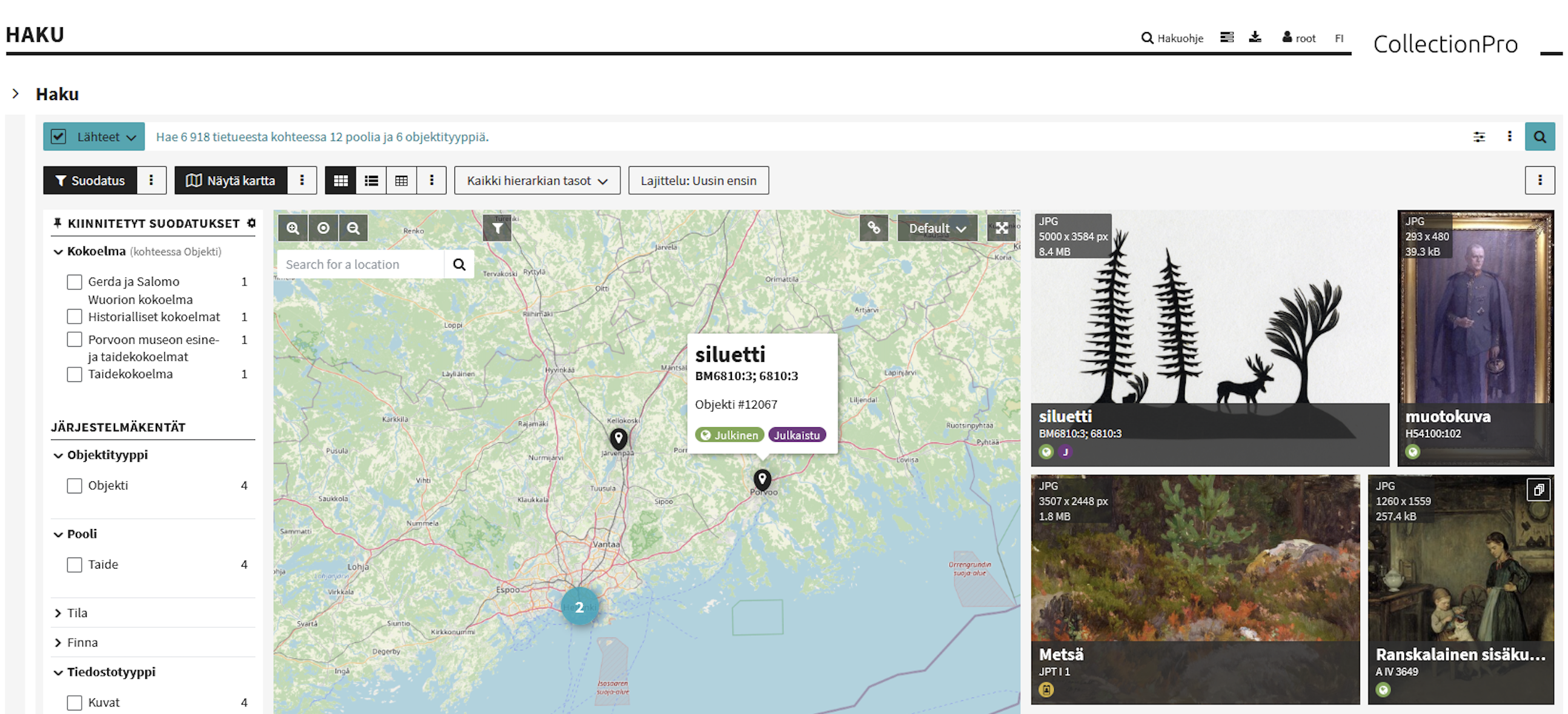Image resolution: width=1568 pixels, height=714 pixels.
Task: Open three-dot menu next to Suodatus
Action: 151,180
